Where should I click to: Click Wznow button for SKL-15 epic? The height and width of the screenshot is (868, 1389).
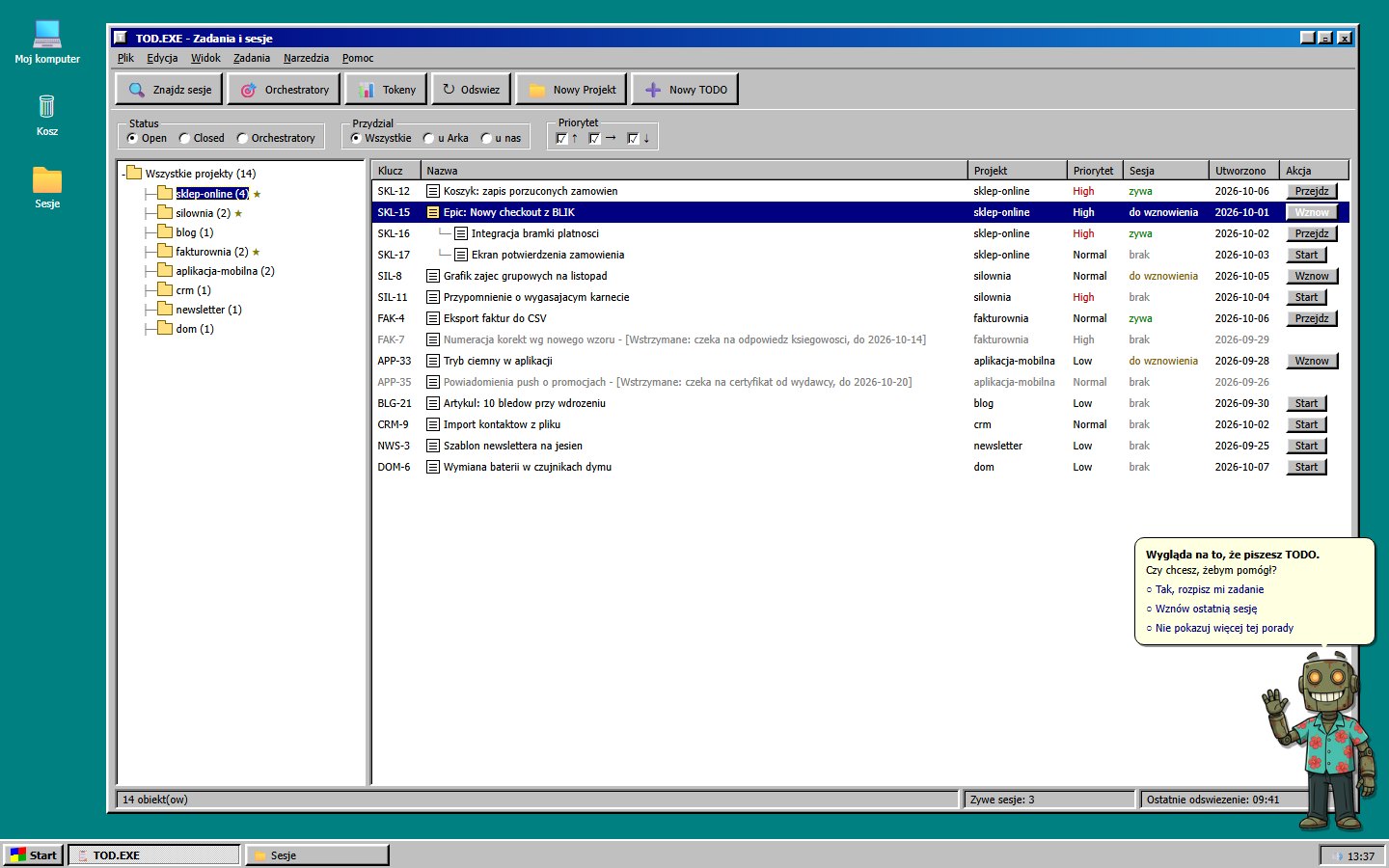click(1312, 212)
